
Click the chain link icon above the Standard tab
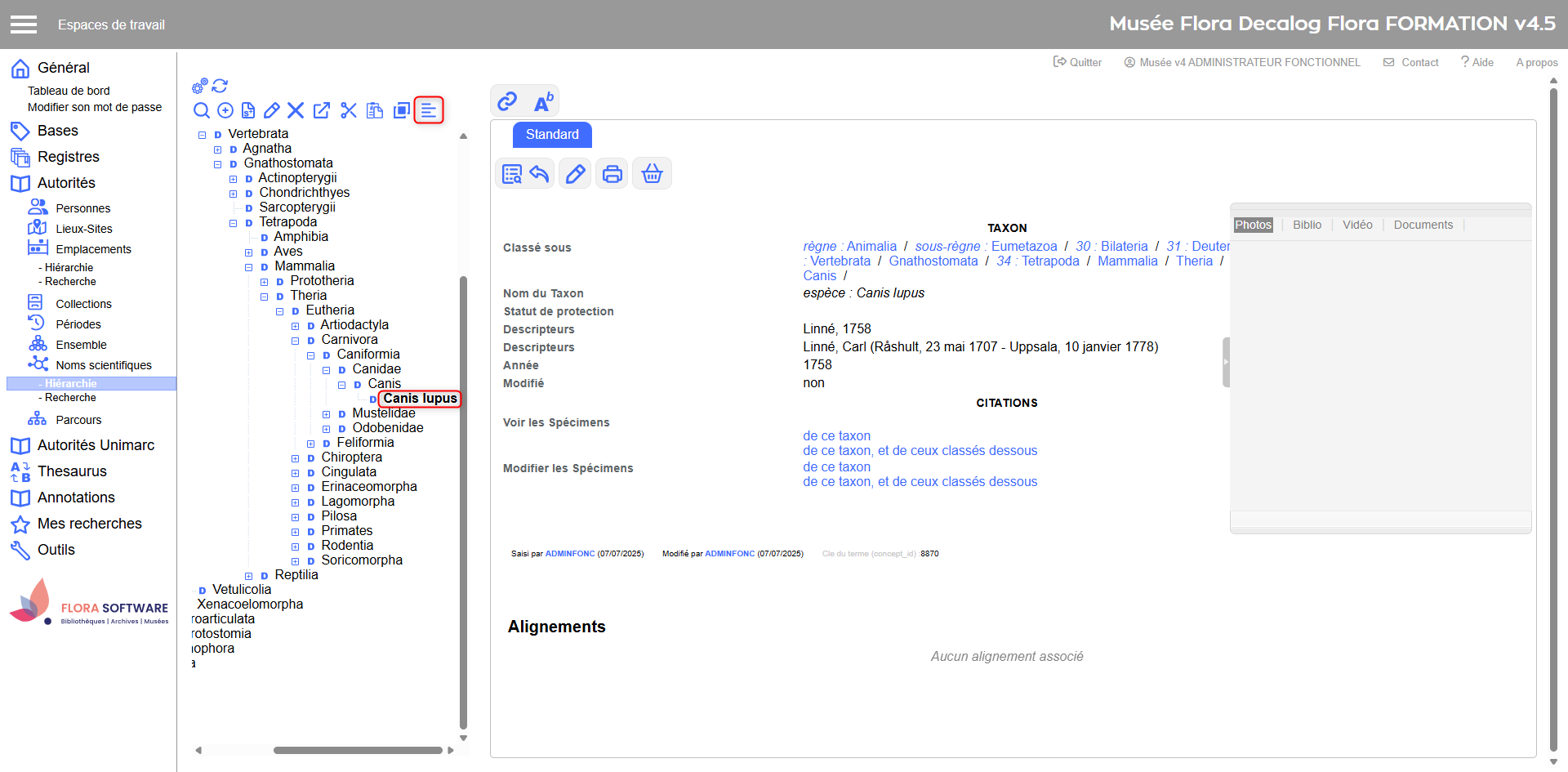(x=507, y=101)
